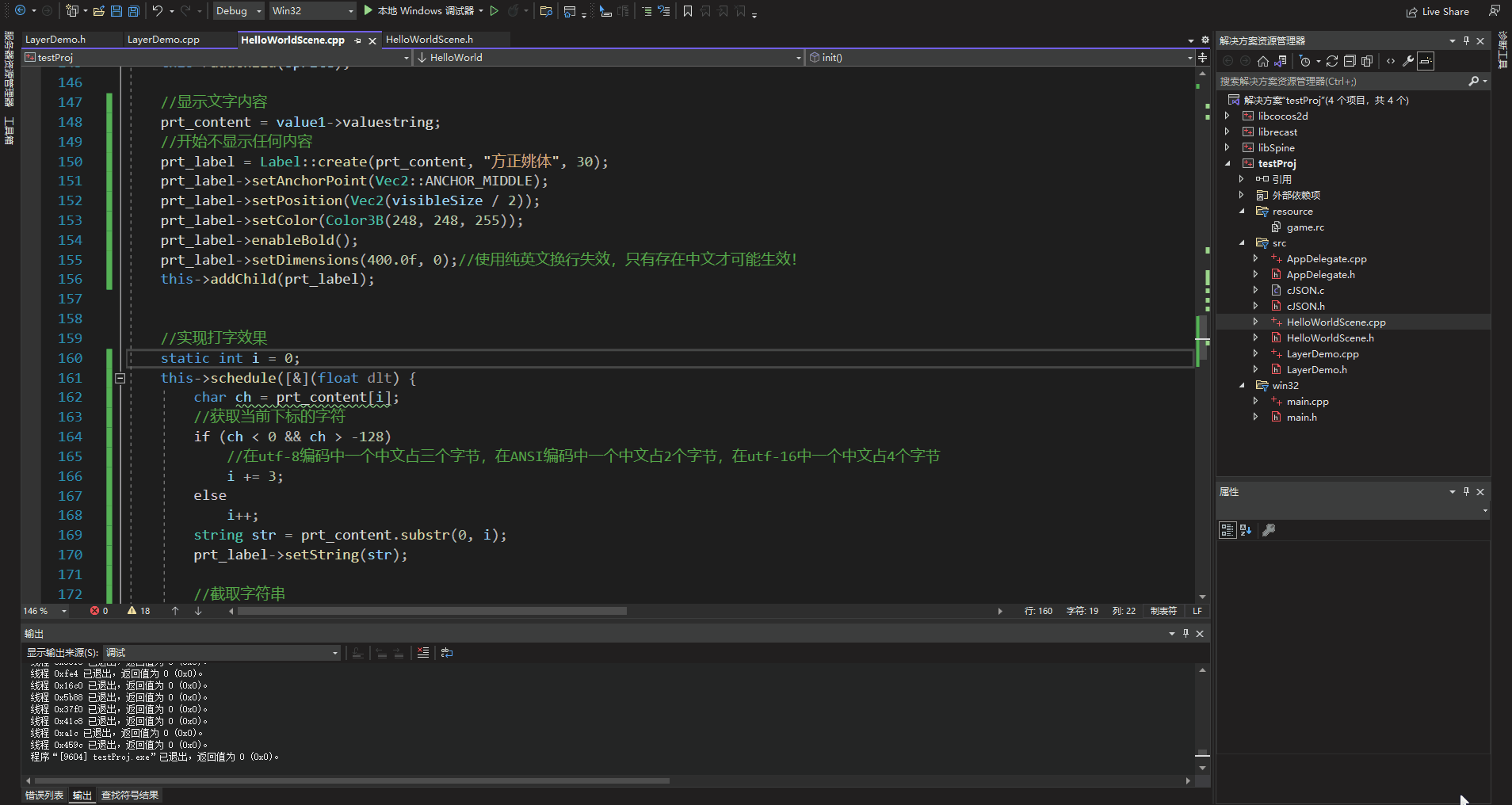
Task: Select game.rc in Solution Explorer
Action: pos(1305,227)
